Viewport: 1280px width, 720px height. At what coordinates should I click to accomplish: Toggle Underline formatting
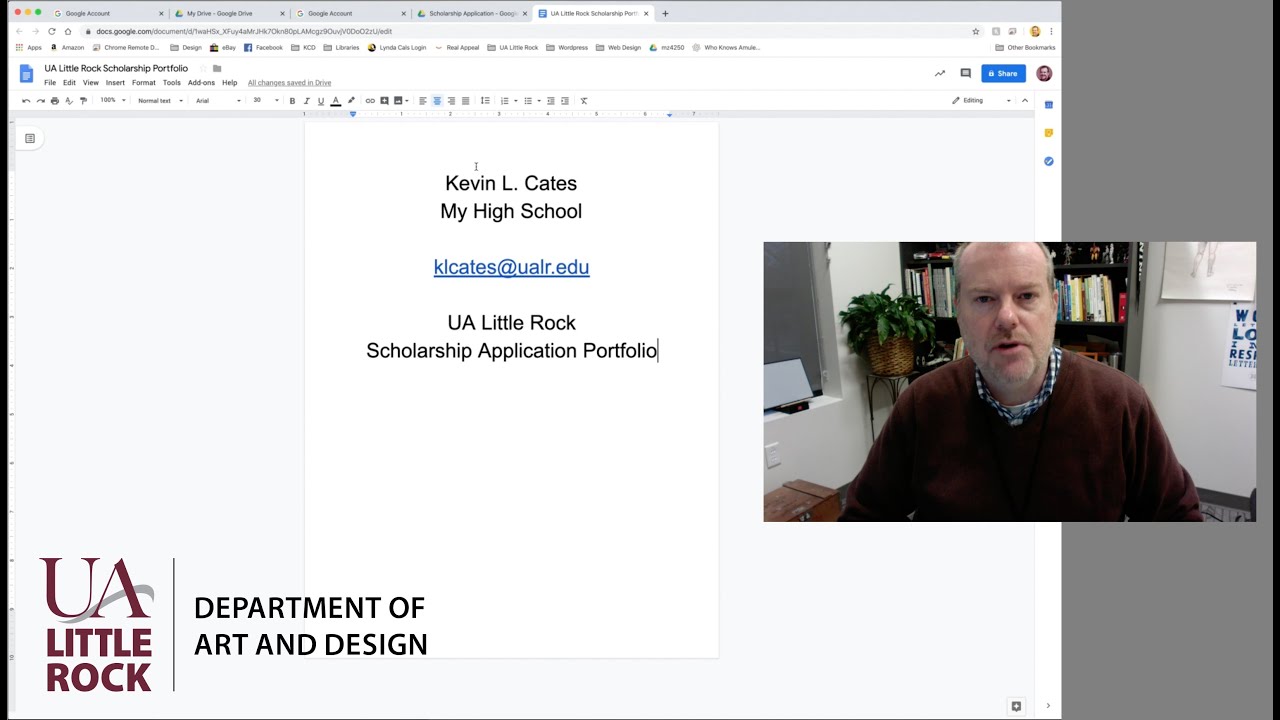(x=320, y=101)
